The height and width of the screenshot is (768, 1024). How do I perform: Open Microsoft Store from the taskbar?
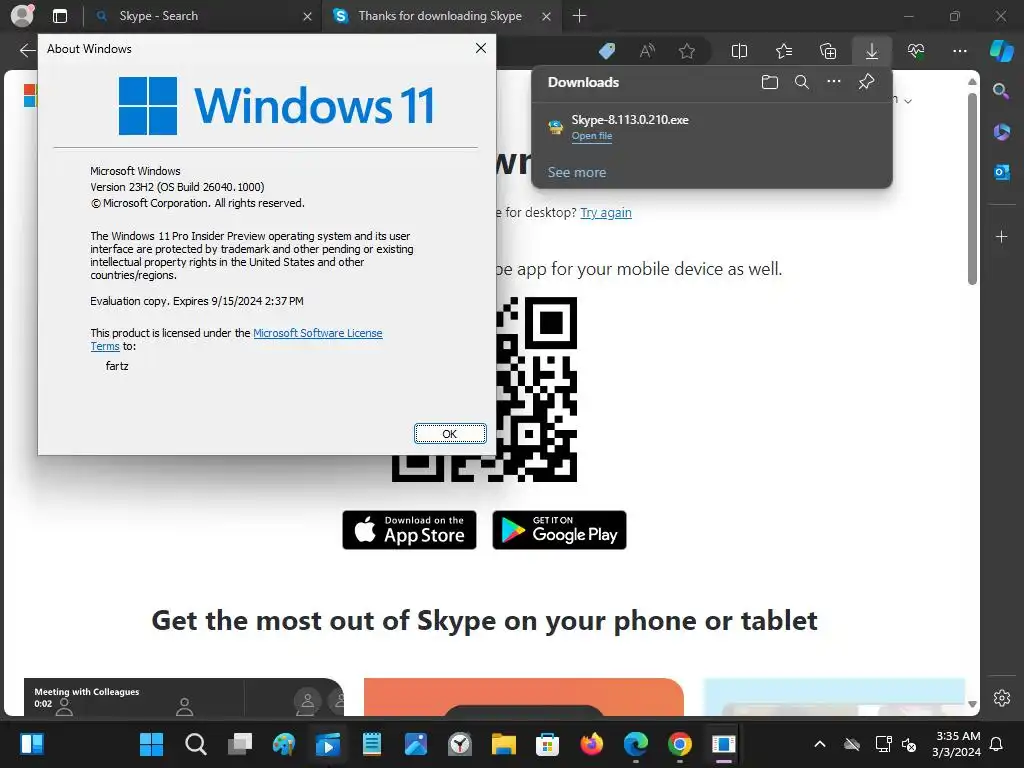(x=547, y=744)
